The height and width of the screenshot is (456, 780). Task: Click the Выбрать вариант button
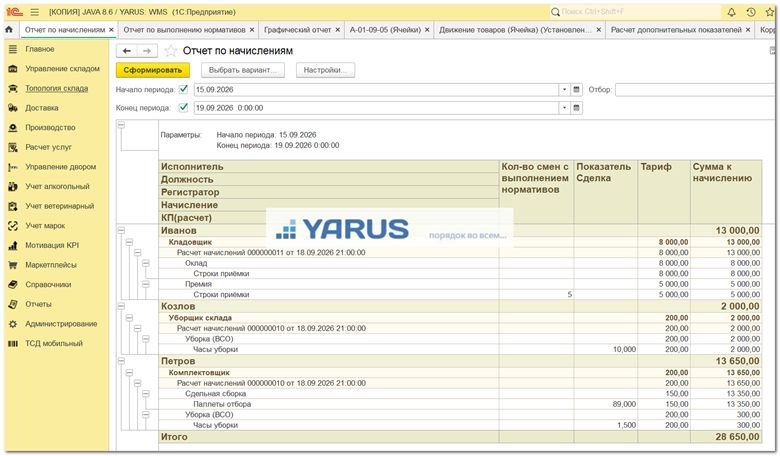pyautogui.click(x=243, y=70)
